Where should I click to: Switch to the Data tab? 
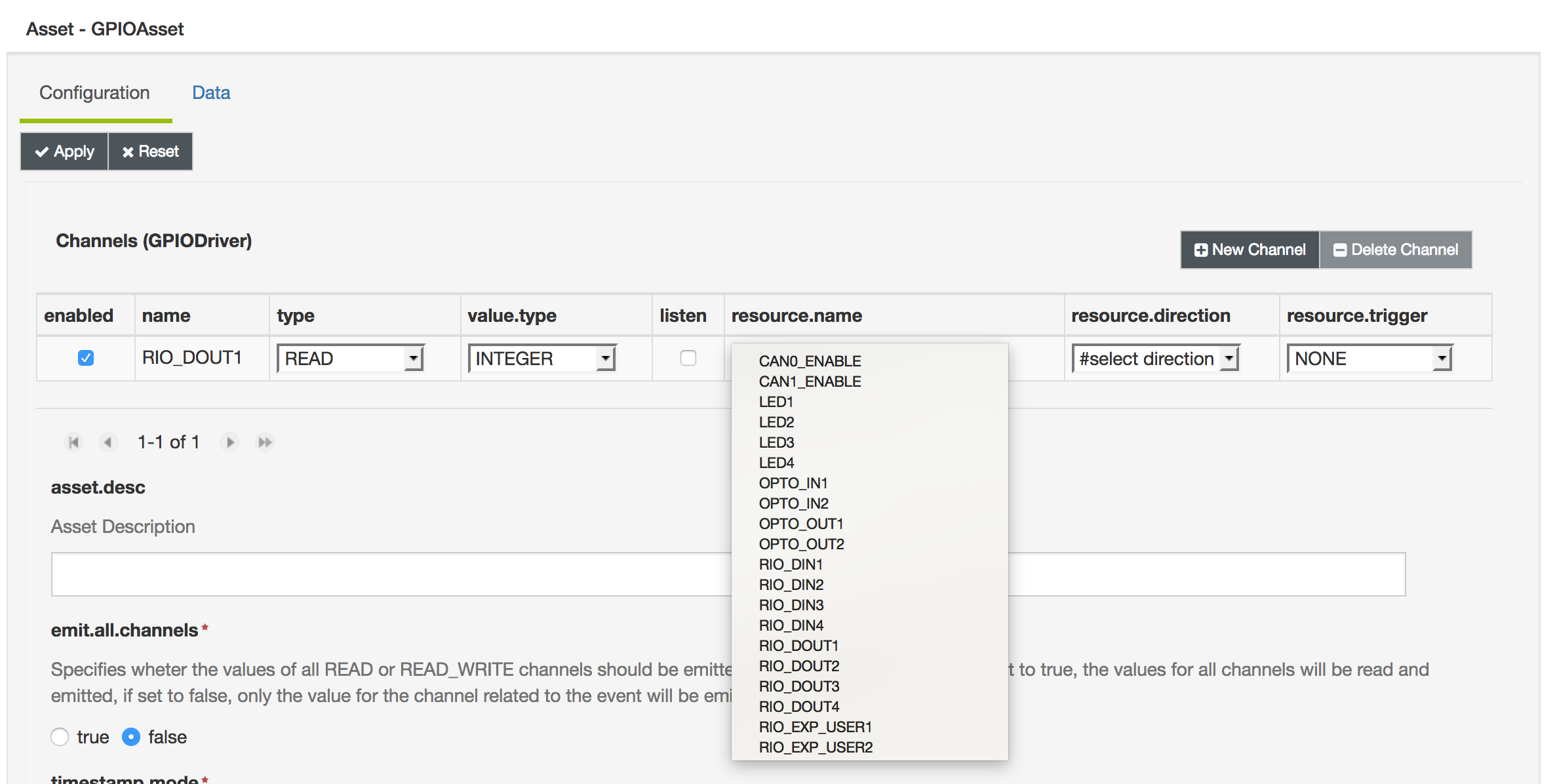click(211, 92)
